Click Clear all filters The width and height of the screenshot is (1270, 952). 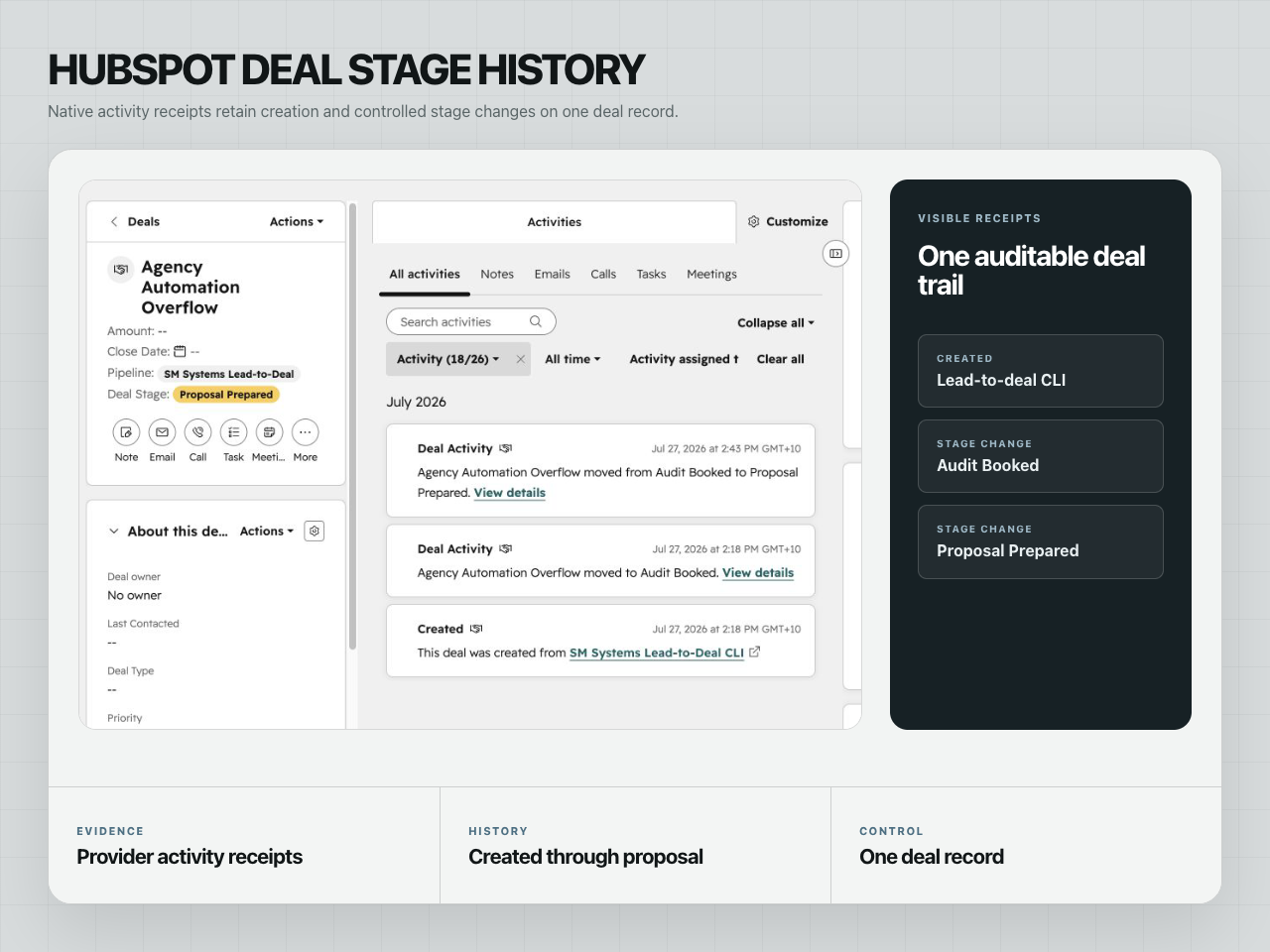(x=780, y=359)
